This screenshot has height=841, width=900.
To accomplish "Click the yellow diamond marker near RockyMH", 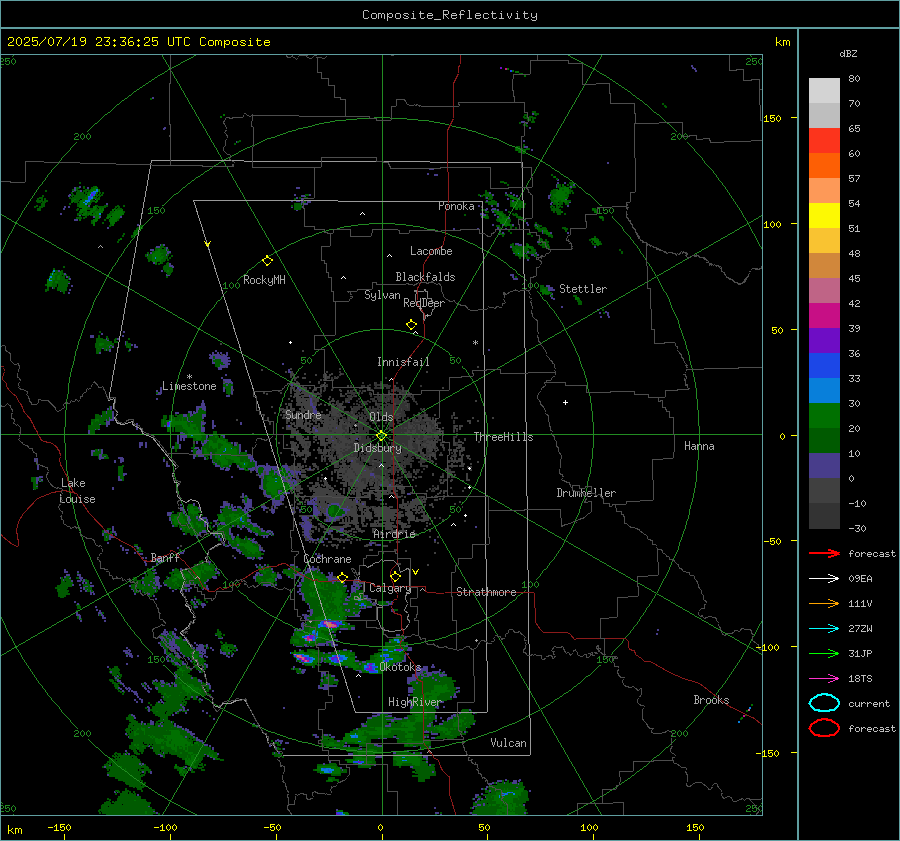I will (267, 261).
